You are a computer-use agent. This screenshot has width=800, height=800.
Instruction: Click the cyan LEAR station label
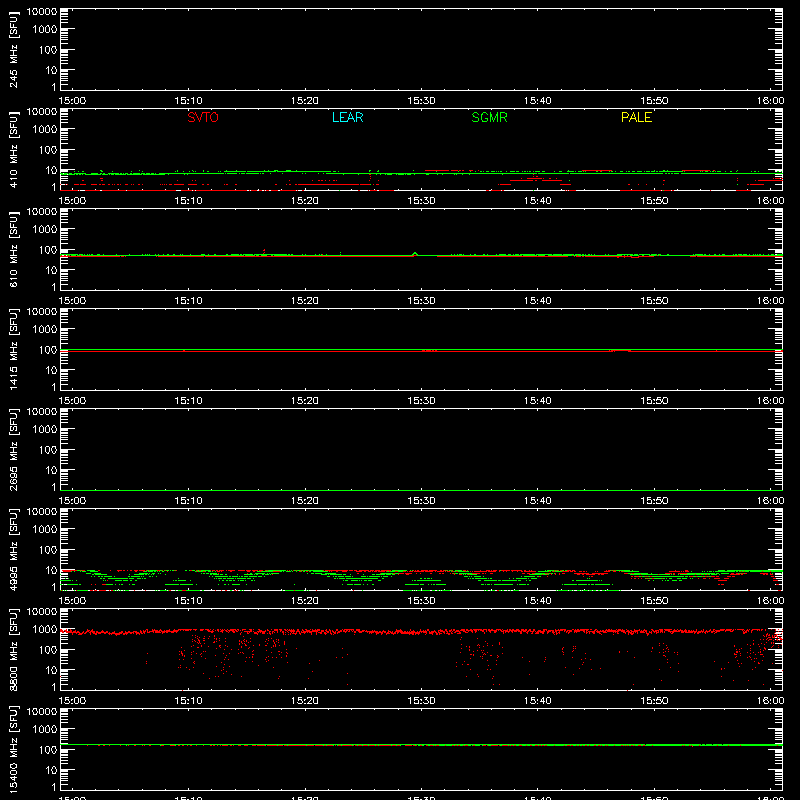click(347, 117)
